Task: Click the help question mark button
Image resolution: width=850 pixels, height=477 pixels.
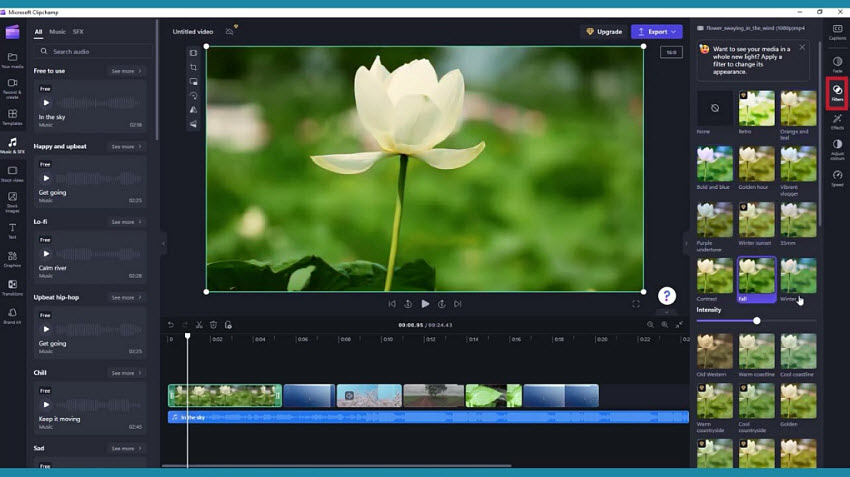Action: pyautogui.click(x=667, y=295)
